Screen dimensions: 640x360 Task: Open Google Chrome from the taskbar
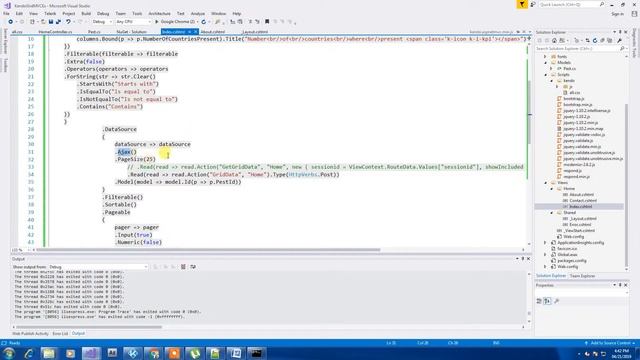pyautogui.click(x=154, y=353)
